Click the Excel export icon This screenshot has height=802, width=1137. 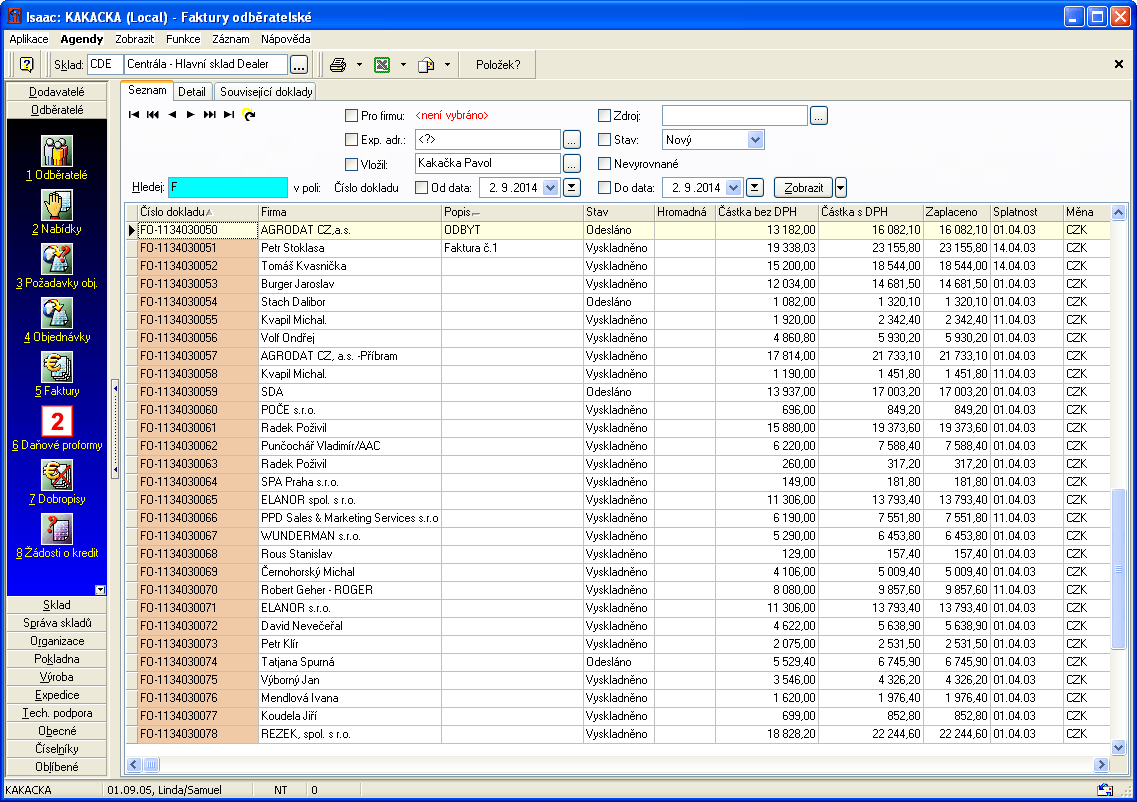(x=381, y=65)
